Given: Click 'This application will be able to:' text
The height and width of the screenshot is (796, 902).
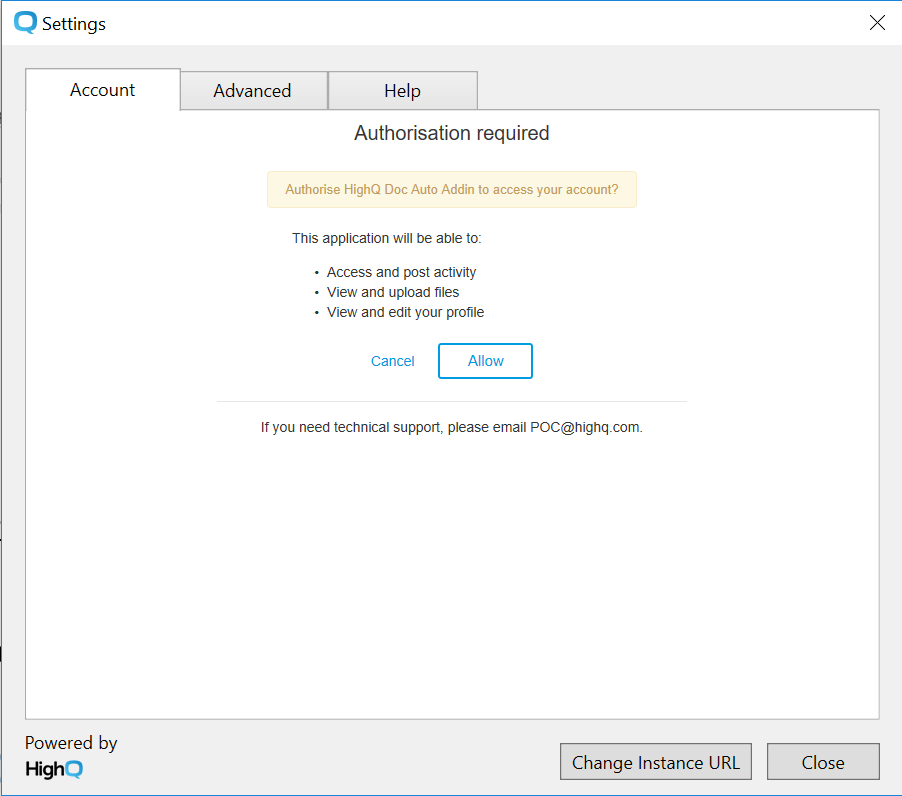Looking at the screenshot, I should point(387,238).
